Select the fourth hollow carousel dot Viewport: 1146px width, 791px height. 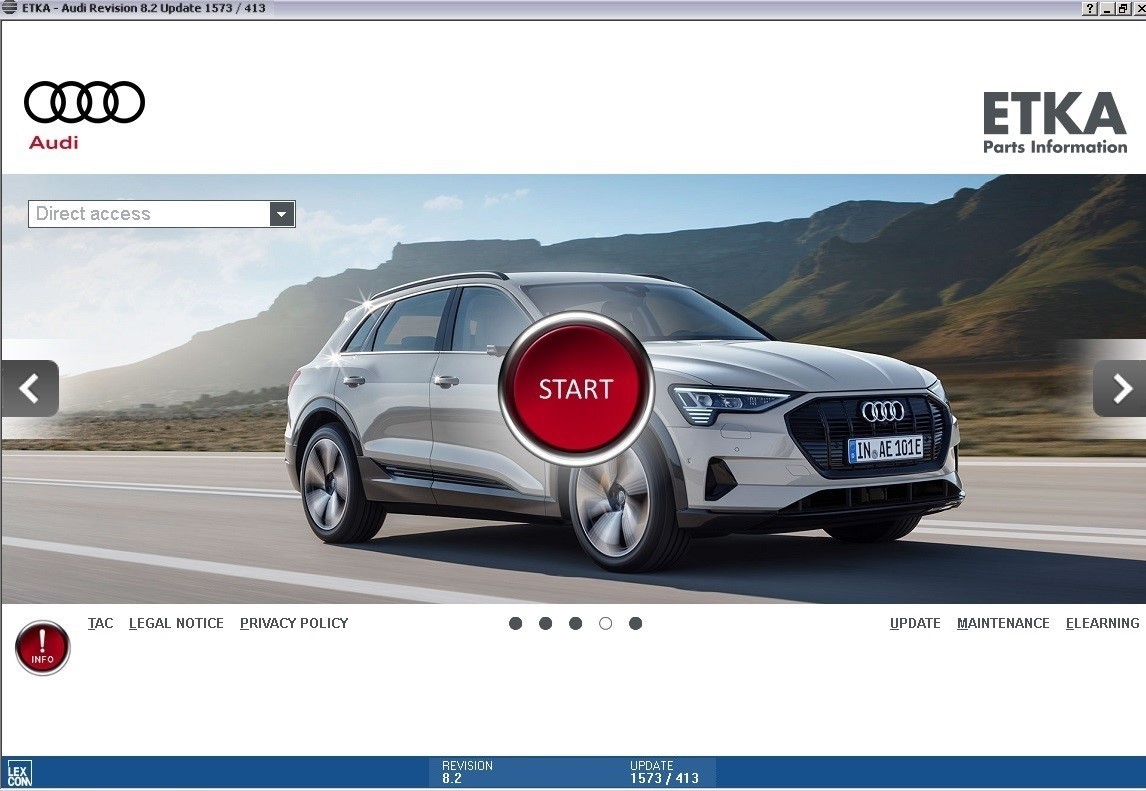pyautogui.click(x=605, y=624)
